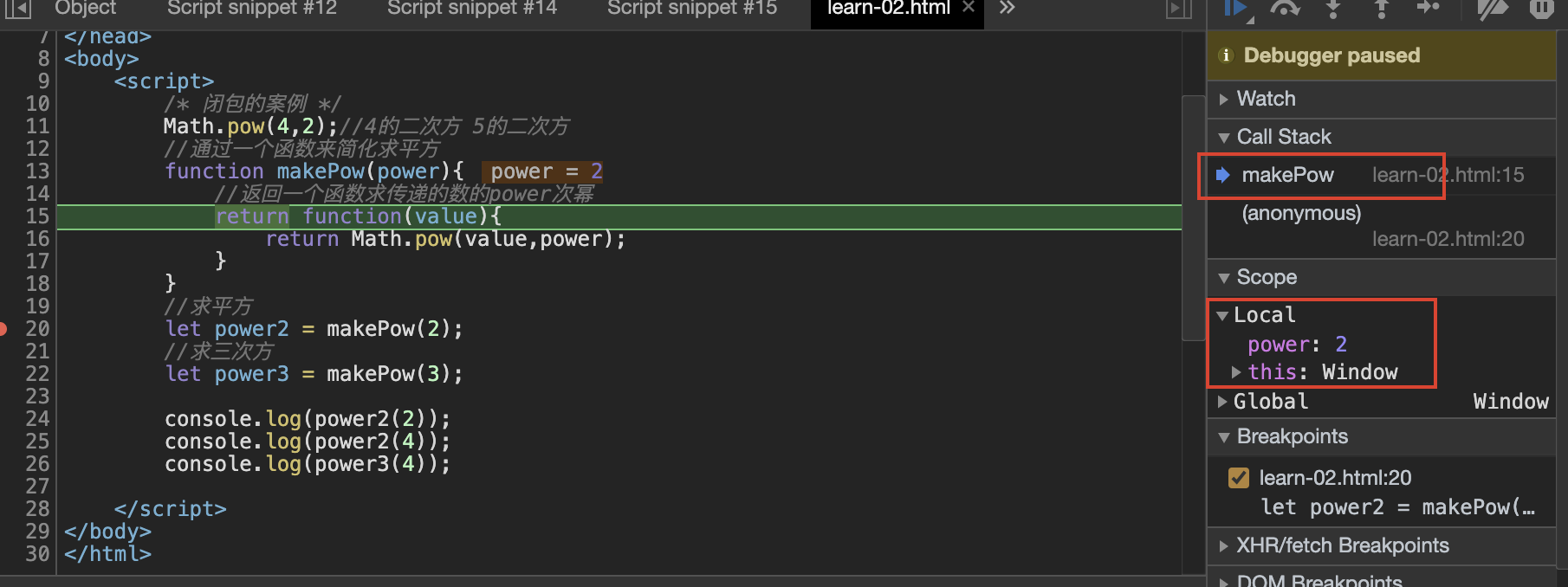This screenshot has height=587, width=1568.
Task: Step out of current function
Action: (1382, 9)
